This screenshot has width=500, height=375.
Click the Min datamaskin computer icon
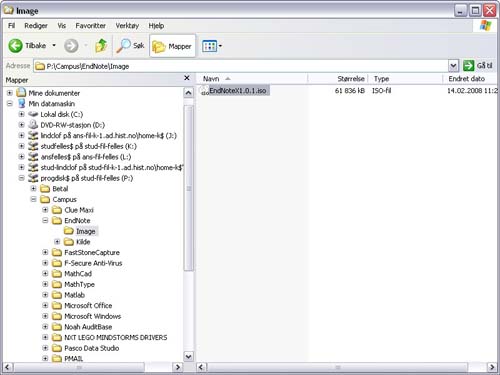point(22,103)
